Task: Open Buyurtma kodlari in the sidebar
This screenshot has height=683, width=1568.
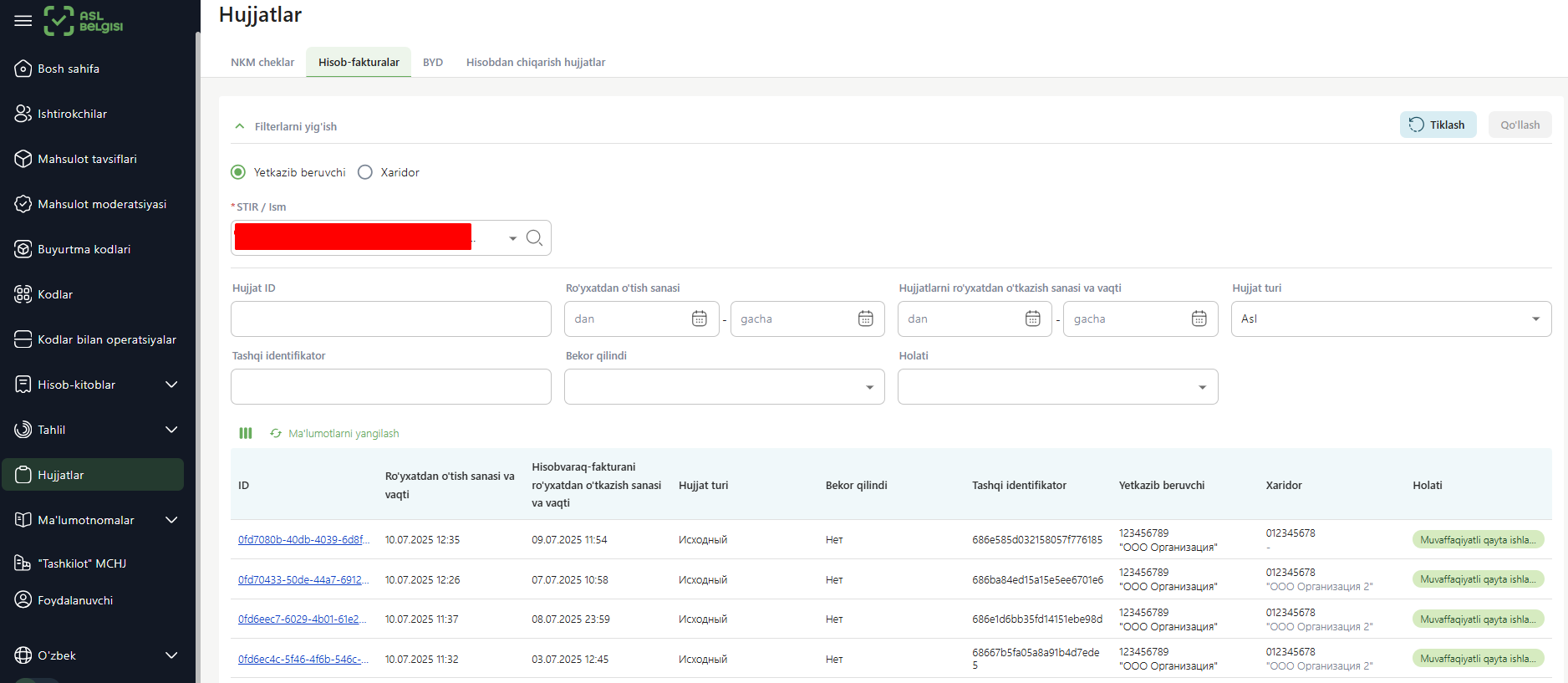Action: tap(84, 249)
